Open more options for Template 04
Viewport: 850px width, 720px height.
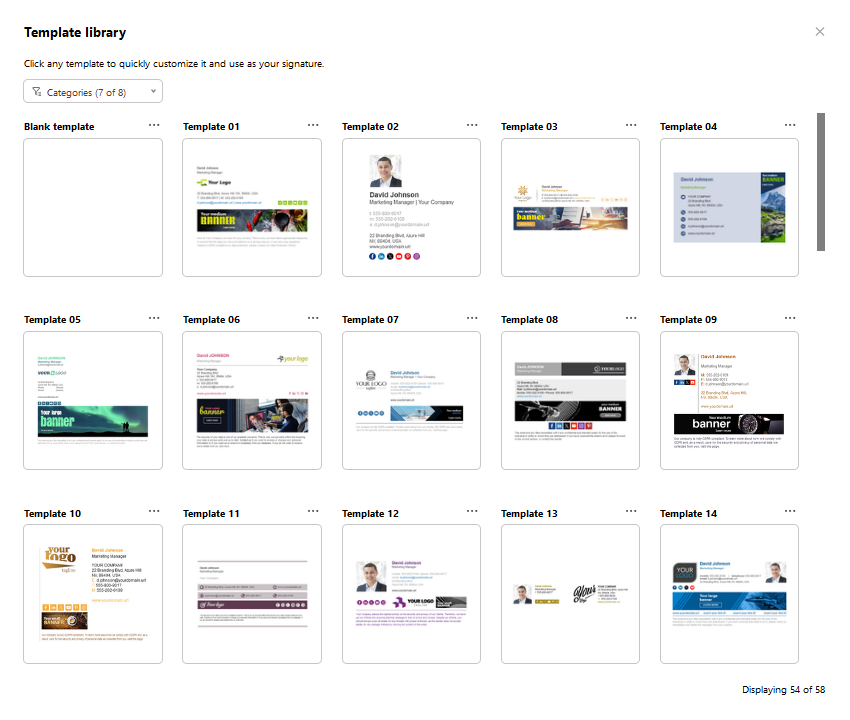coord(790,125)
